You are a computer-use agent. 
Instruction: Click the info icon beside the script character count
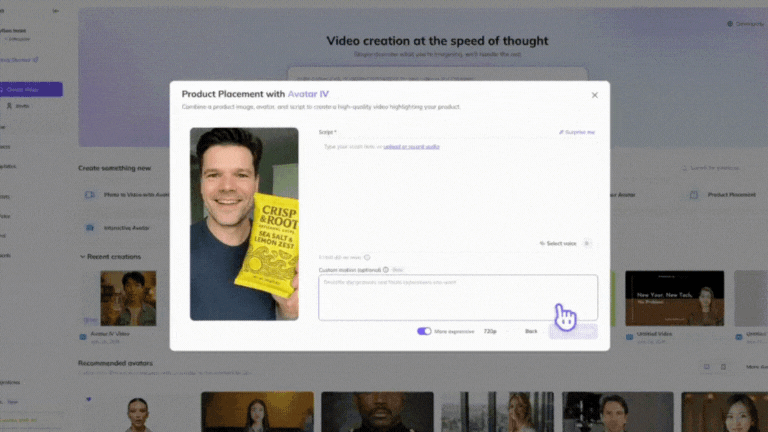pos(367,257)
